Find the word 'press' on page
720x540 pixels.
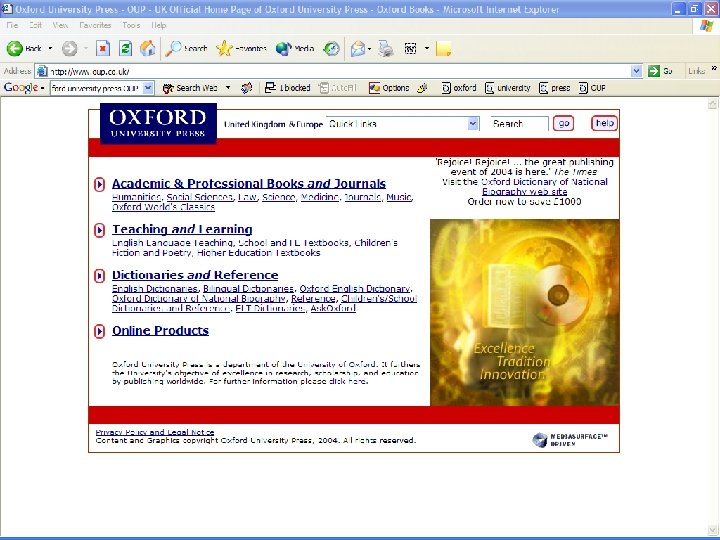pos(555,88)
